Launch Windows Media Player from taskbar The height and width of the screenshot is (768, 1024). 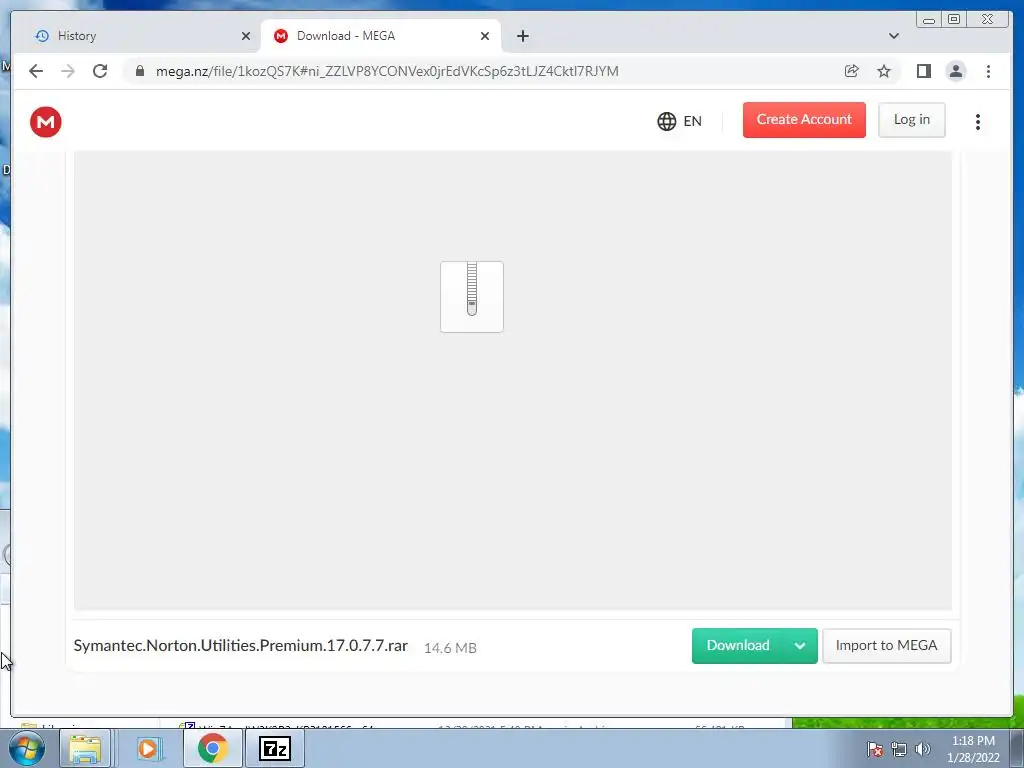click(148, 748)
